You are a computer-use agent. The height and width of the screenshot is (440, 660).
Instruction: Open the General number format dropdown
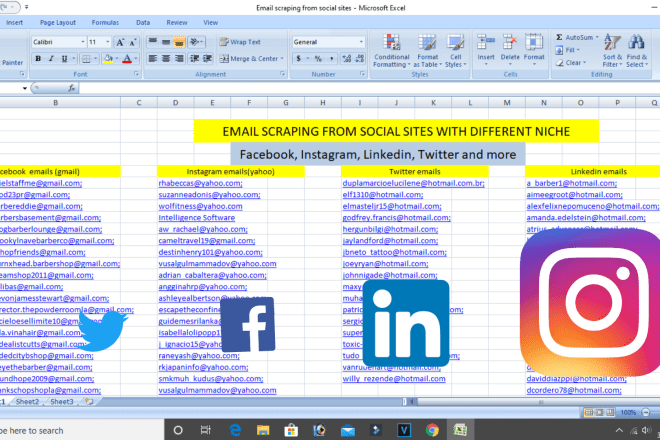coord(361,42)
